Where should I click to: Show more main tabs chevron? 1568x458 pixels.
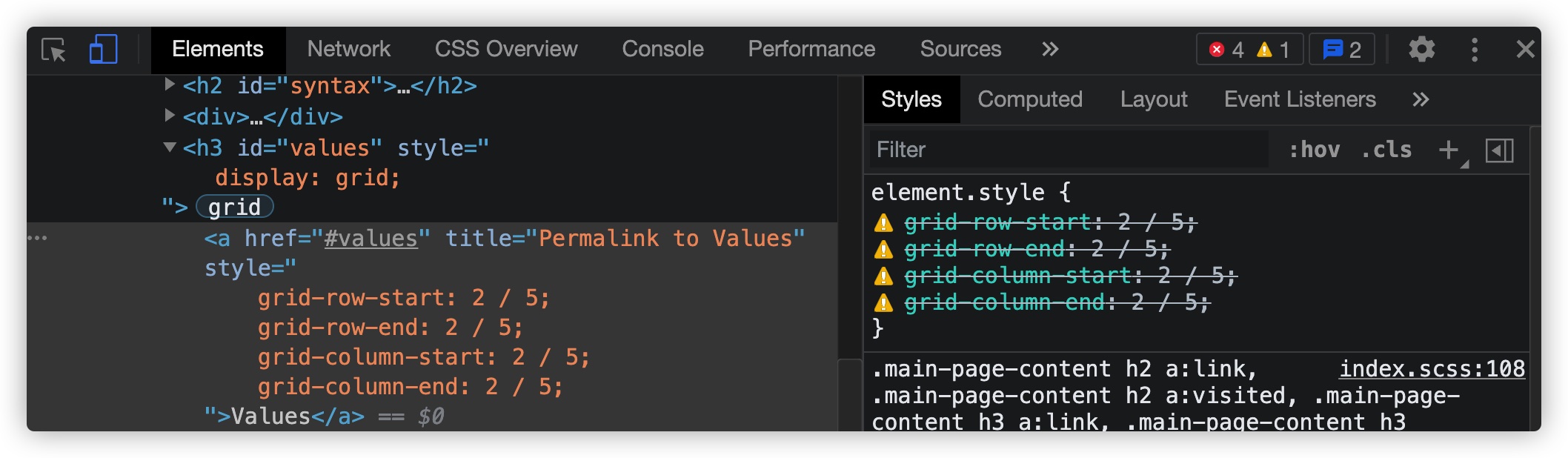1050,50
